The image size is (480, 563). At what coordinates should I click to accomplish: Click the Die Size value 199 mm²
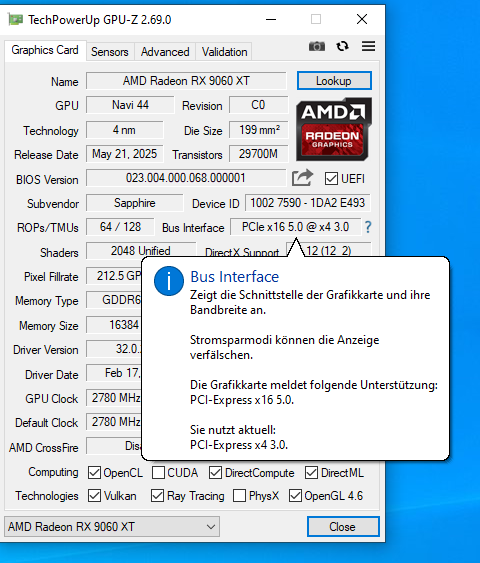pyautogui.click(x=258, y=130)
